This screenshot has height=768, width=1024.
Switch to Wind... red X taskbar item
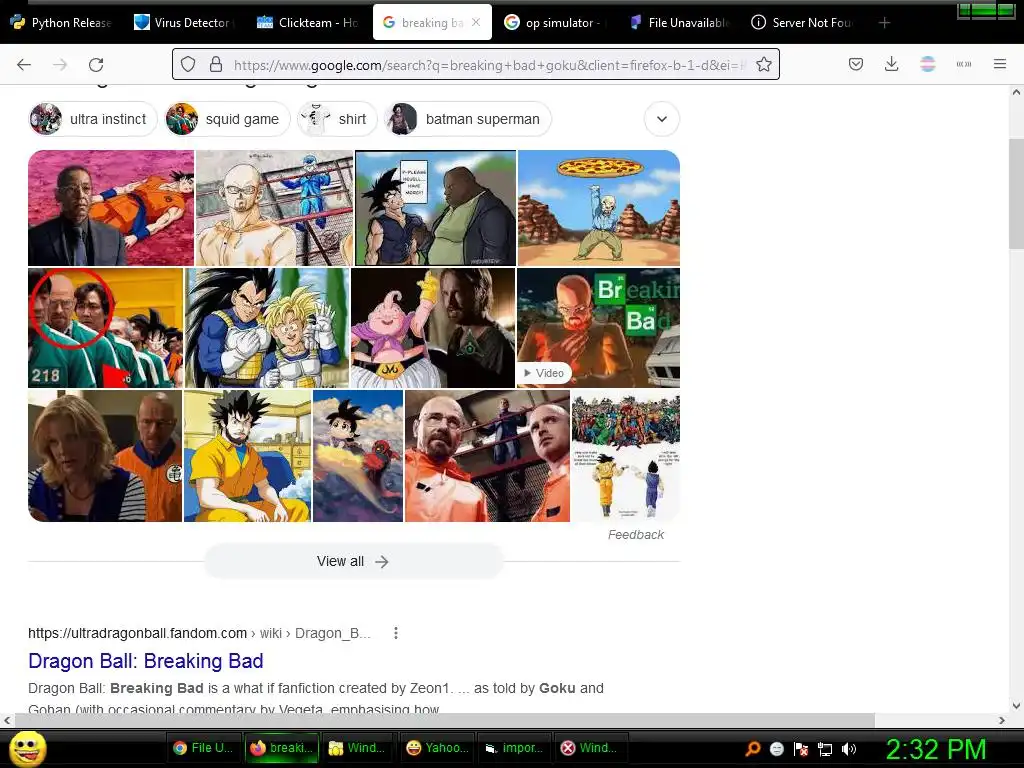coord(590,748)
